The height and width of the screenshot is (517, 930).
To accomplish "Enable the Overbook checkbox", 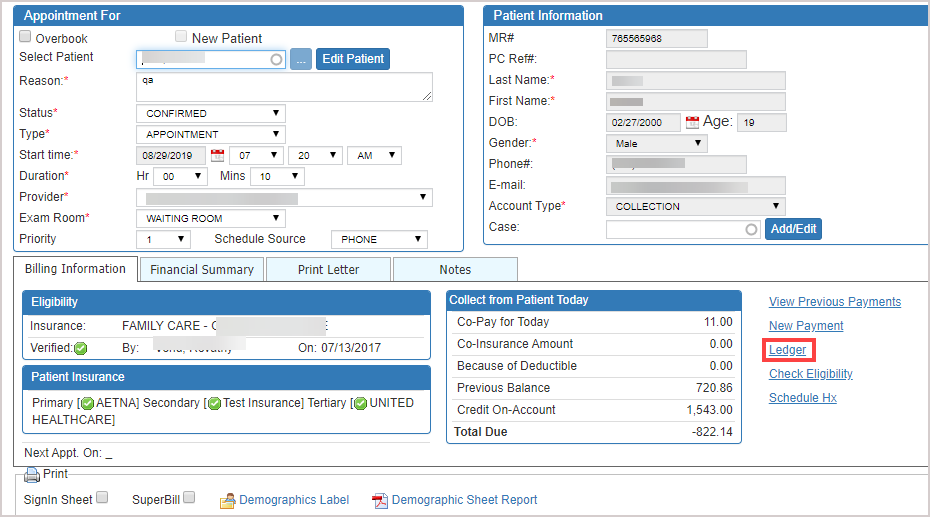I will tap(26, 38).
